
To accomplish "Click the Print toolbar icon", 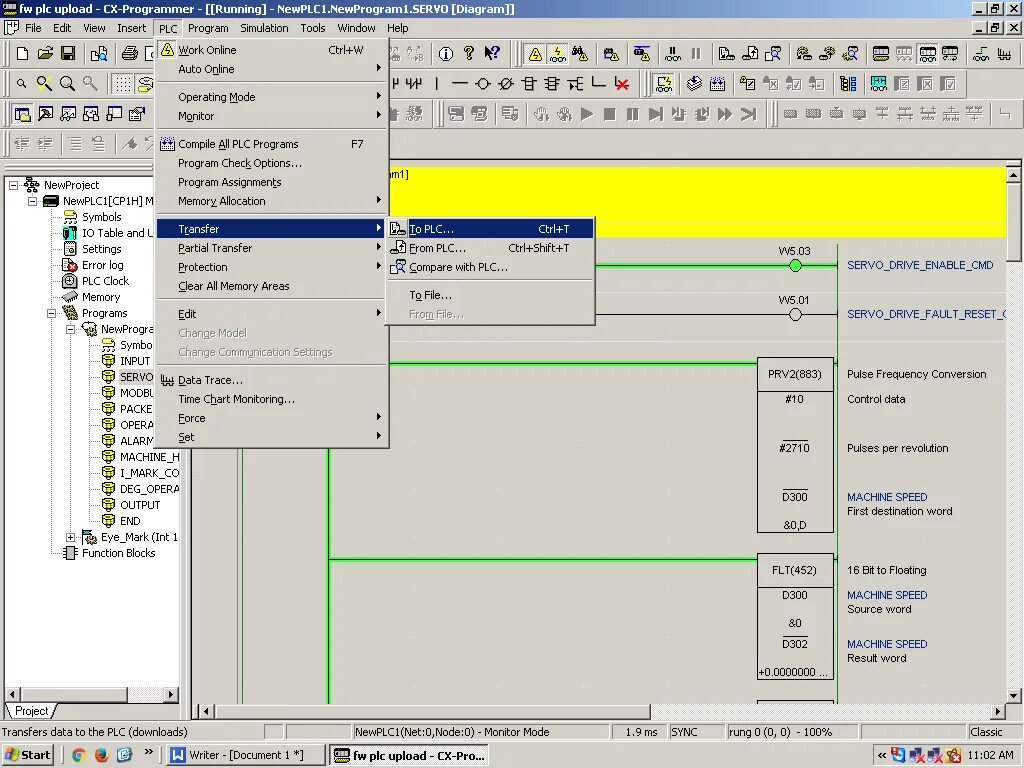I will coord(130,54).
